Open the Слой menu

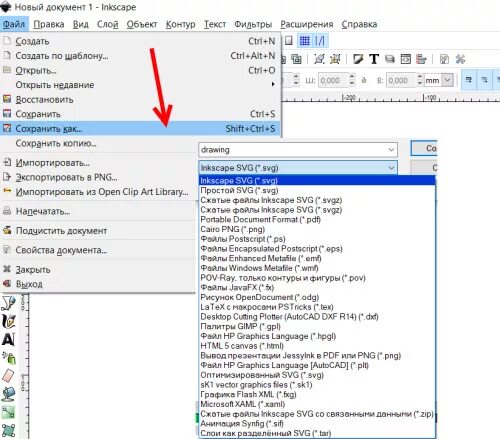tap(107, 24)
